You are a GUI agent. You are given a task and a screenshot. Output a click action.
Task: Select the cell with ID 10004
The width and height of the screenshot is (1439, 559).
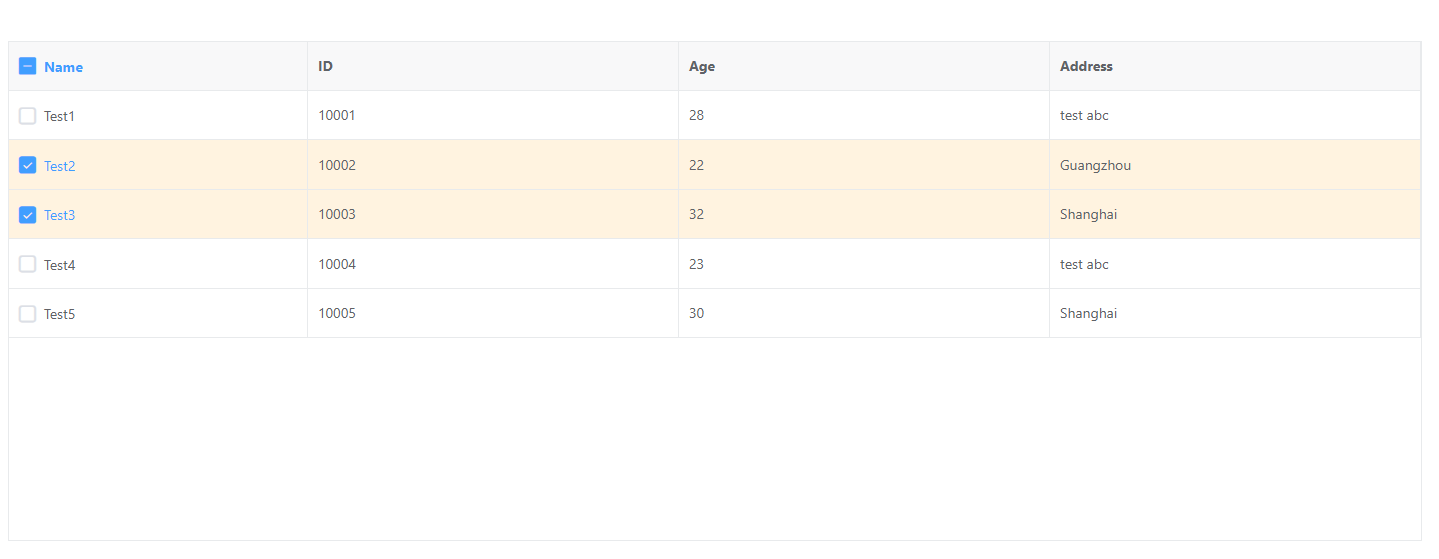[337, 264]
